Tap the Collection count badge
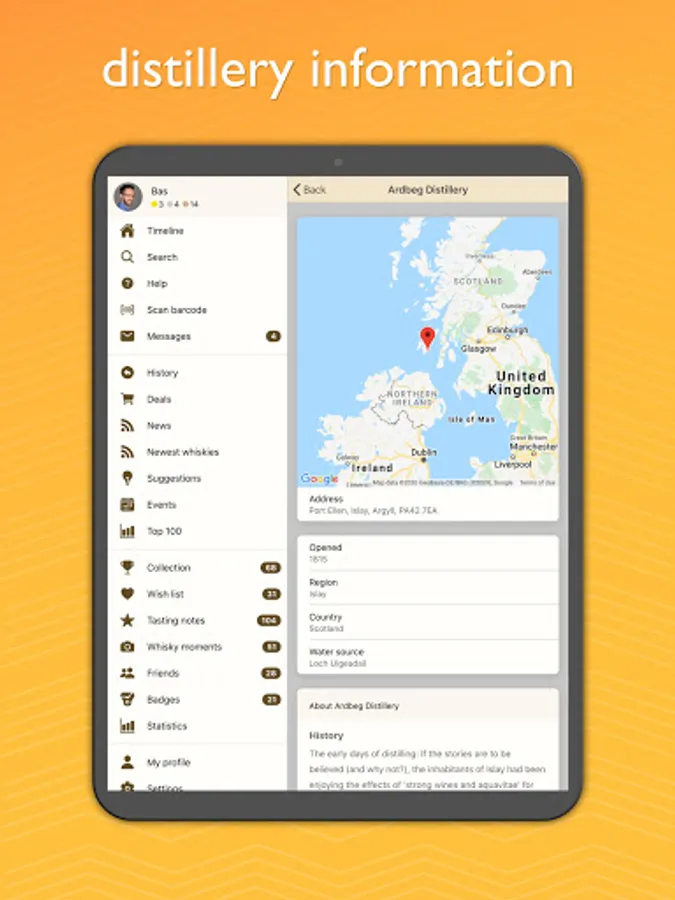The image size is (675, 900). click(x=270, y=568)
